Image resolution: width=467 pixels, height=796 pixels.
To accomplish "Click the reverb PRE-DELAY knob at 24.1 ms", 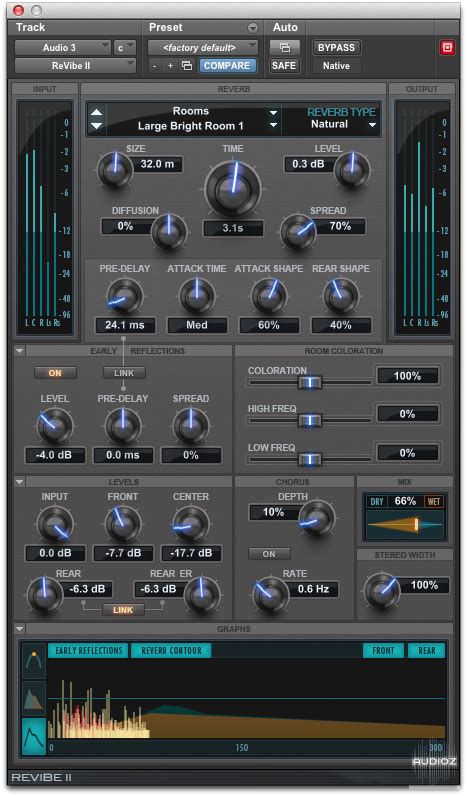I will [x=124, y=296].
